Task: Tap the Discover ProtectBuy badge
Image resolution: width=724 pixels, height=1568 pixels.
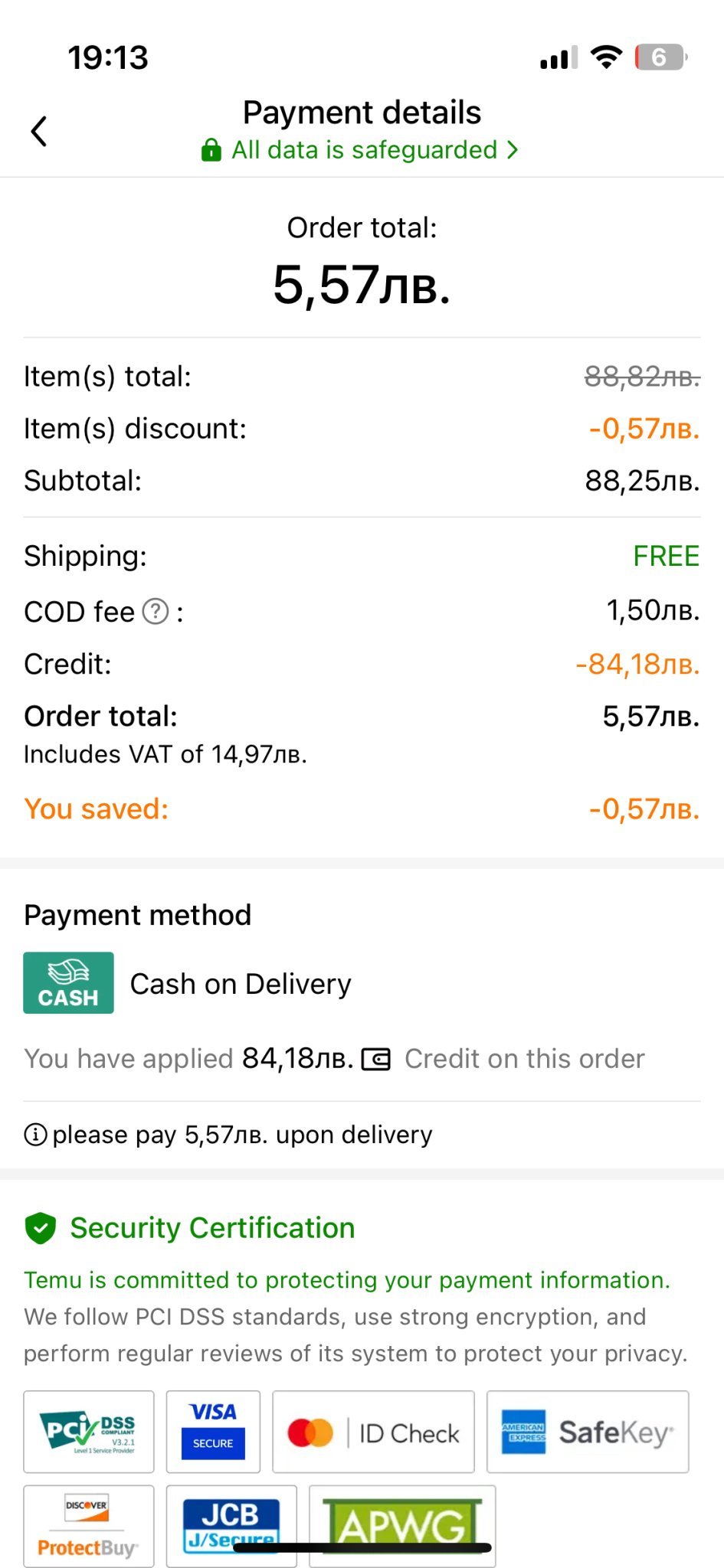Action: pos(89,1526)
